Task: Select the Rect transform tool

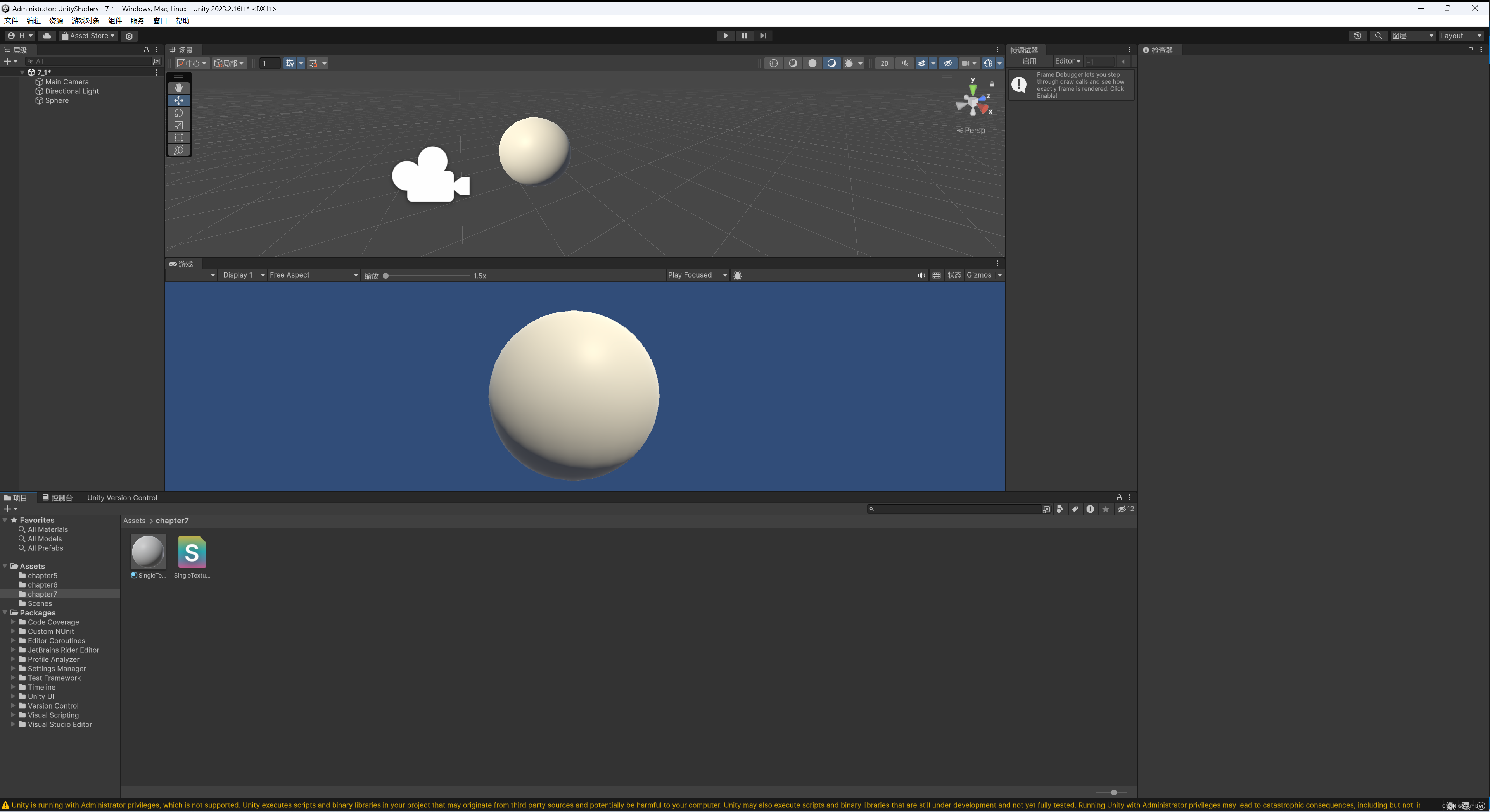Action: point(179,138)
